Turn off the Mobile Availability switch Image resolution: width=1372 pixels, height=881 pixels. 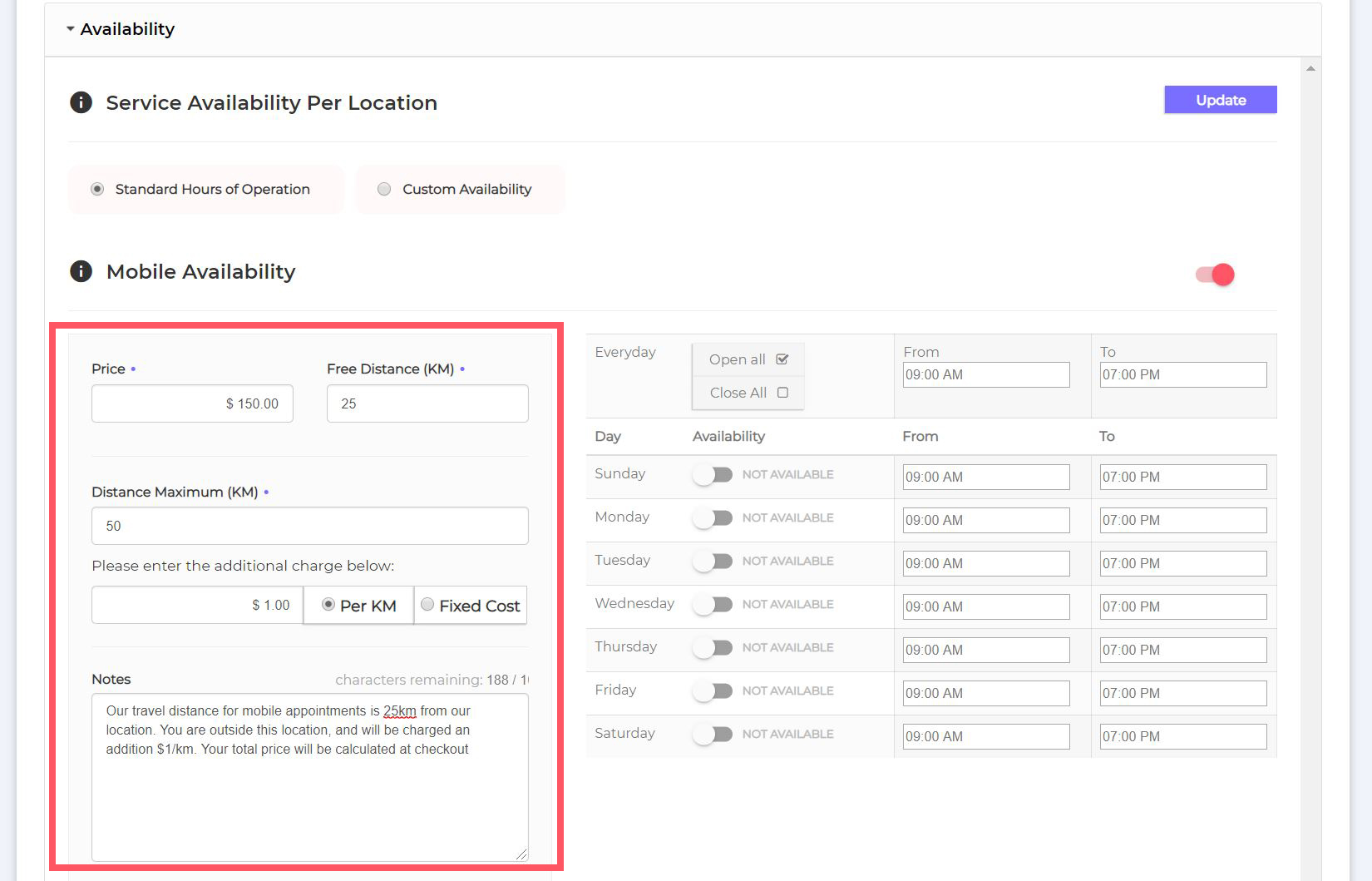click(x=1215, y=275)
